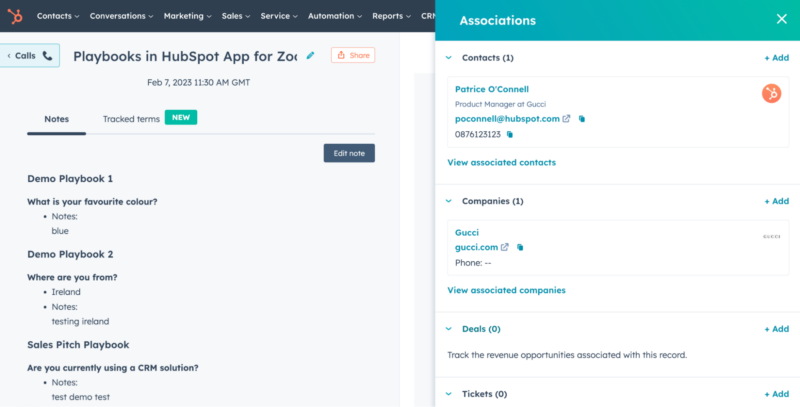Add a deal association
This screenshot has height=407, width=800.
tap(777, 329)
